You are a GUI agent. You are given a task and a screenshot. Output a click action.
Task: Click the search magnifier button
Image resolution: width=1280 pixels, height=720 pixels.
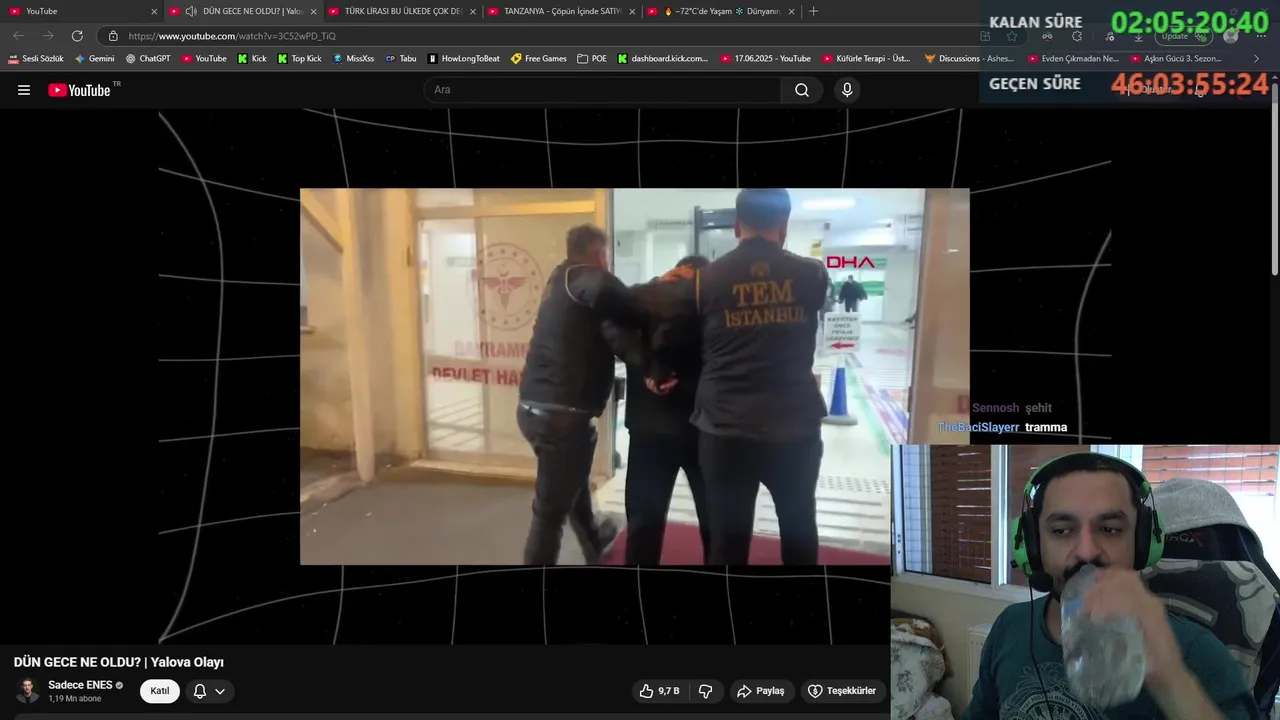coord(802,90)
